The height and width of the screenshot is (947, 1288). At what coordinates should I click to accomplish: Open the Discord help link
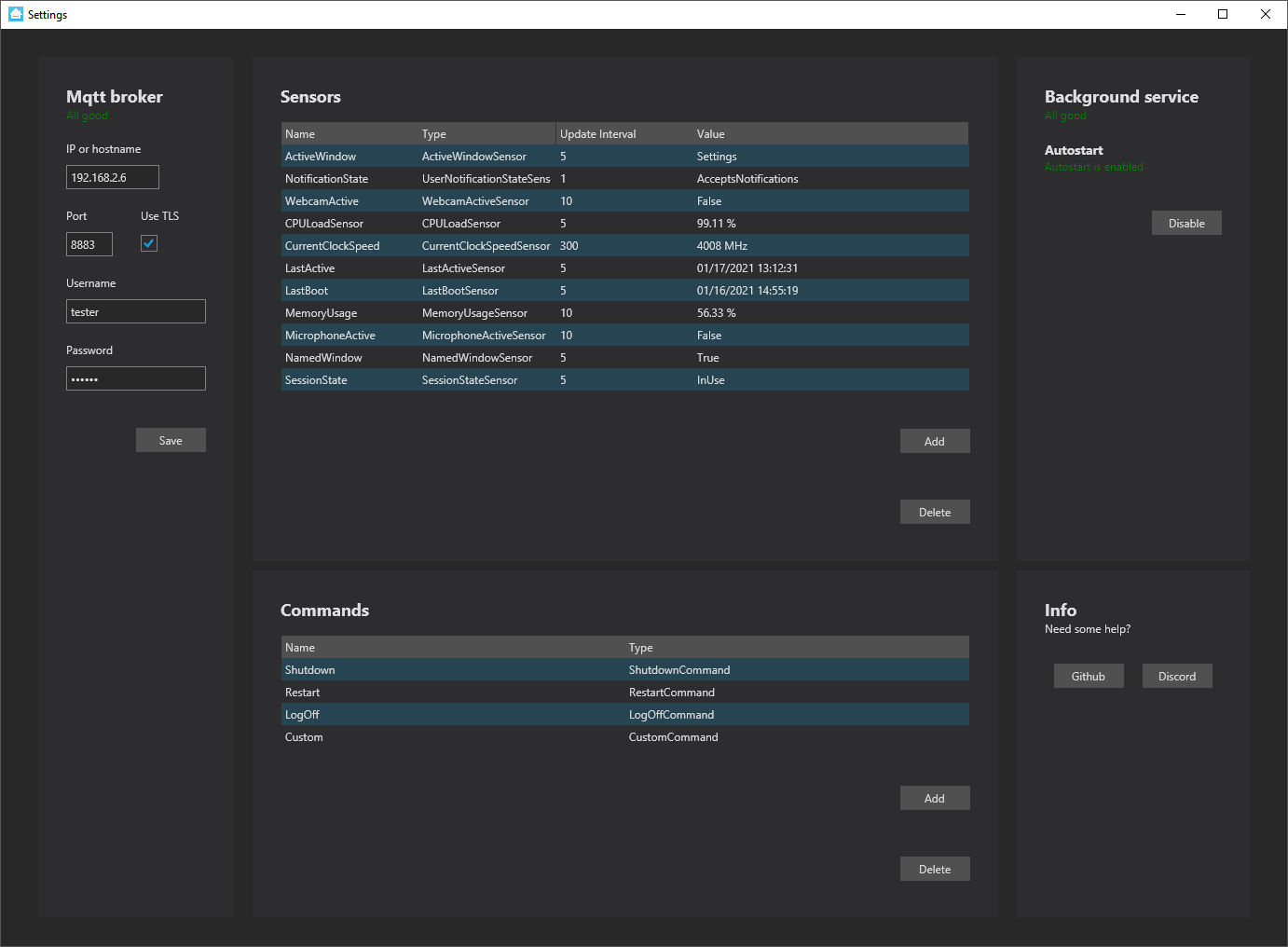point(1177,675)
